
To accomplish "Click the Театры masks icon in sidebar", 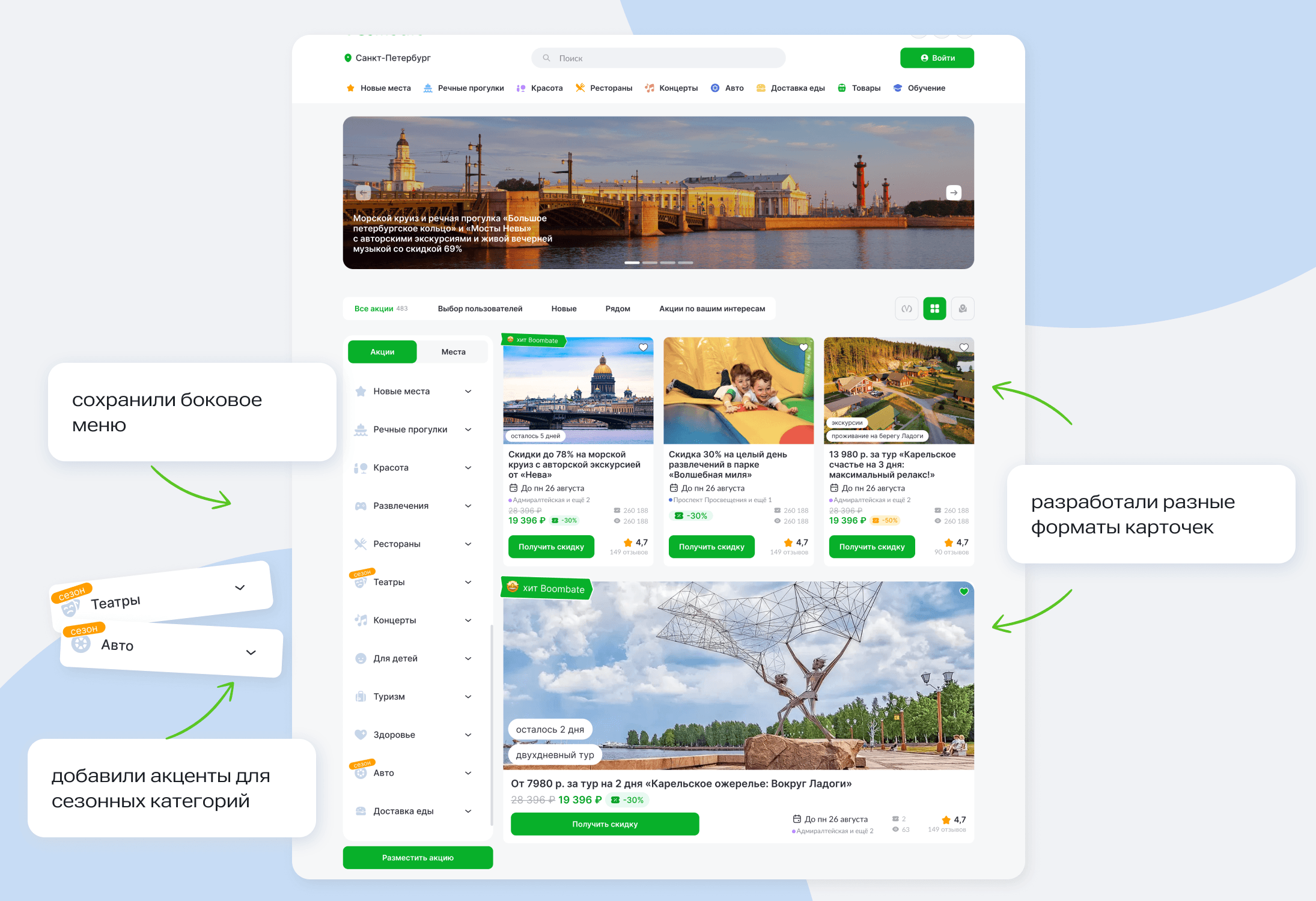I will tap(361, 582).
